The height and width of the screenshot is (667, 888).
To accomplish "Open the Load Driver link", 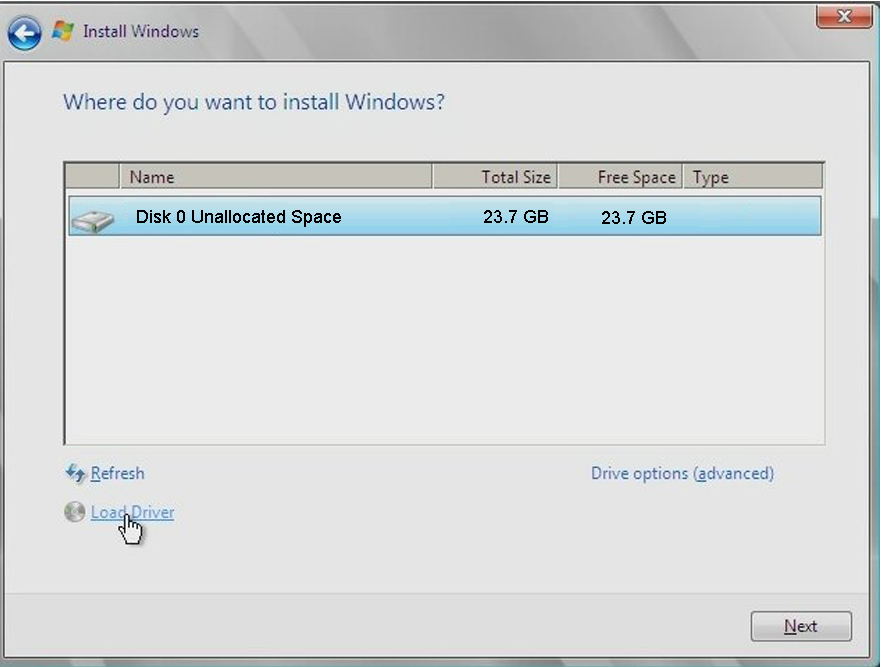I will coord(132,512).
